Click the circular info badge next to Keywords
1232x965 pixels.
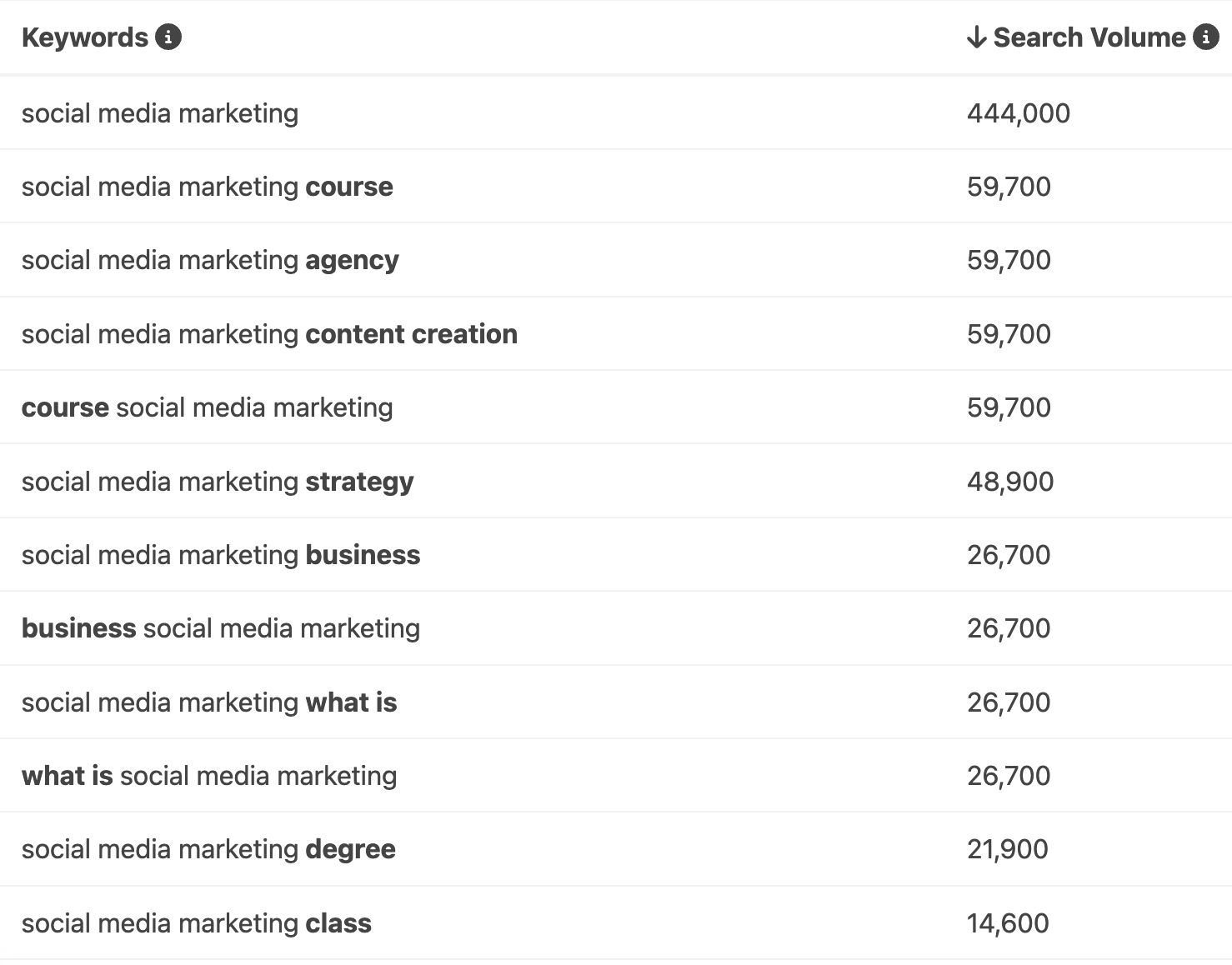(x=169, y=37)
